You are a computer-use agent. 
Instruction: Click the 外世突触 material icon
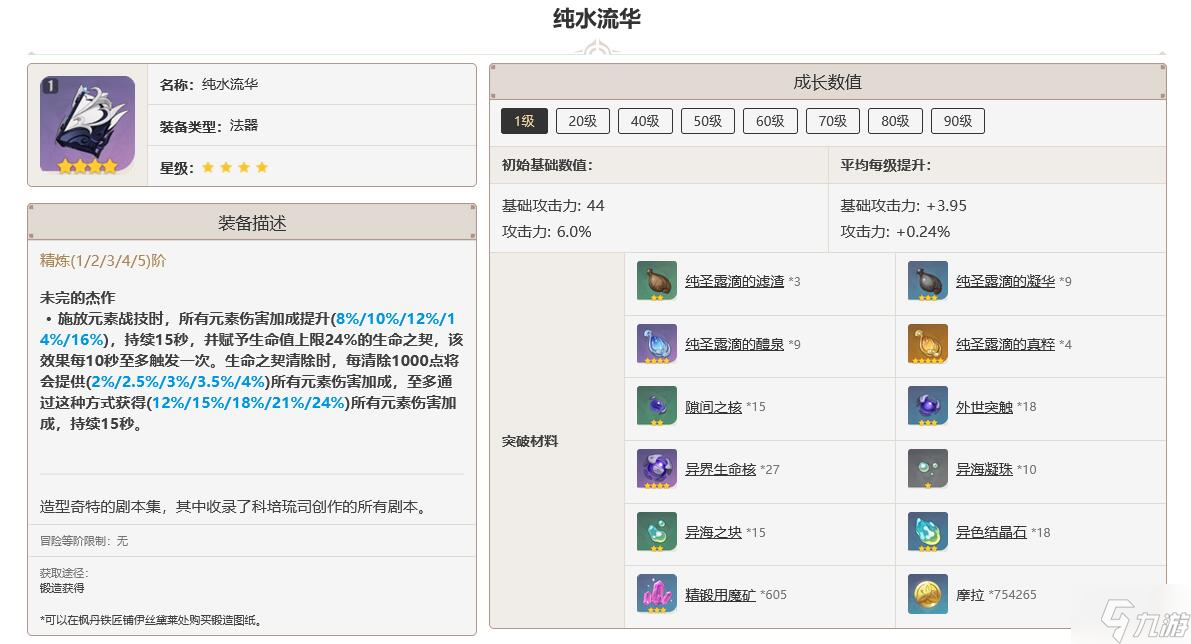pos(927,406)
